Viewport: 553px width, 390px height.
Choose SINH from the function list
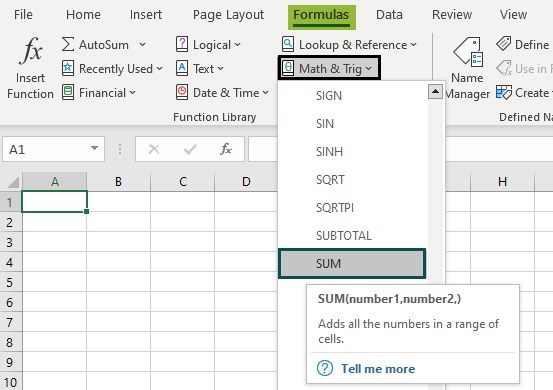353,152
